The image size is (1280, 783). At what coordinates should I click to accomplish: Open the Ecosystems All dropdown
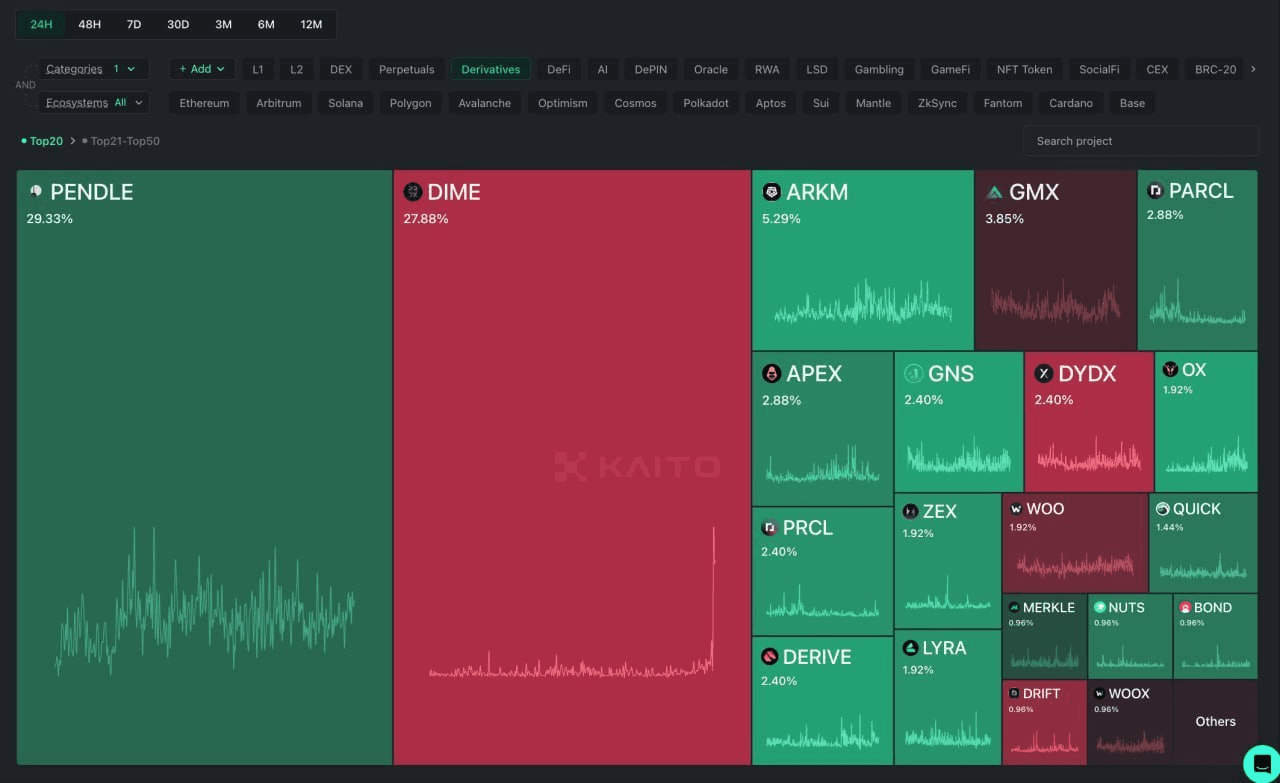[94, 103]
